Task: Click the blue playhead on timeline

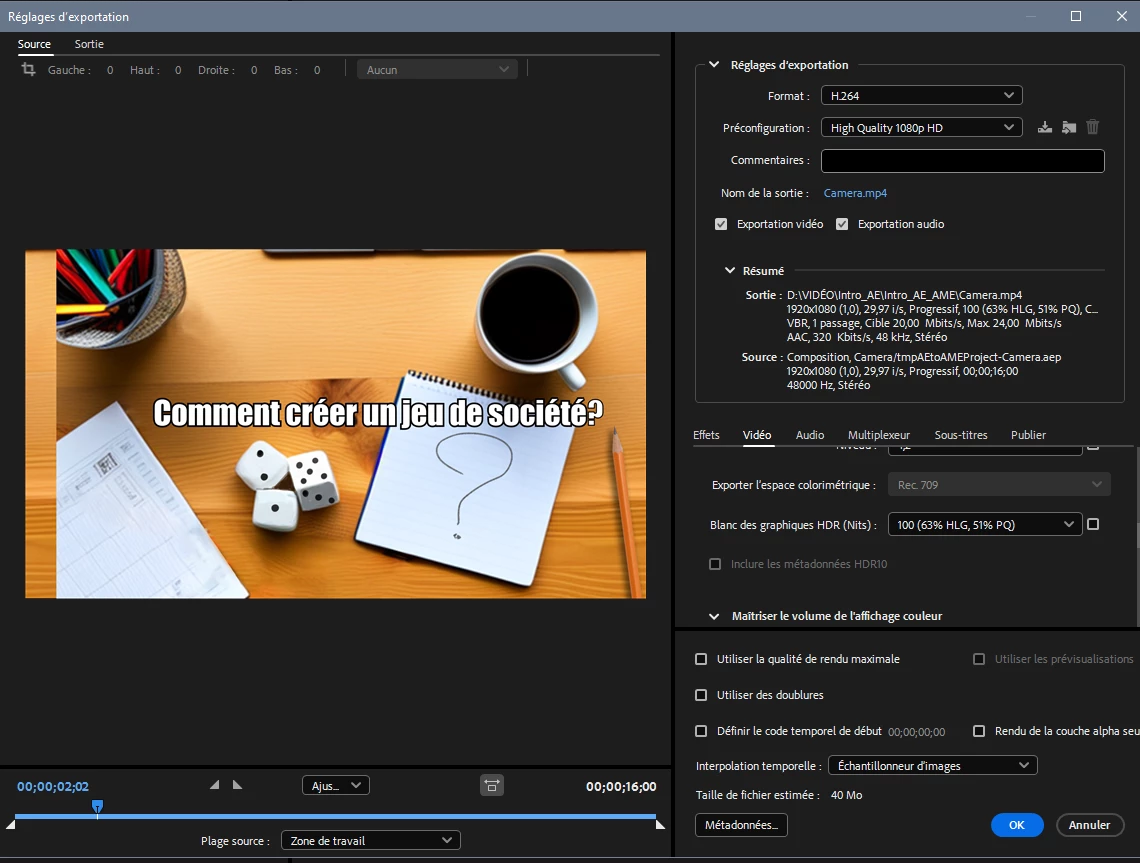Action: [x=97, y=806]
